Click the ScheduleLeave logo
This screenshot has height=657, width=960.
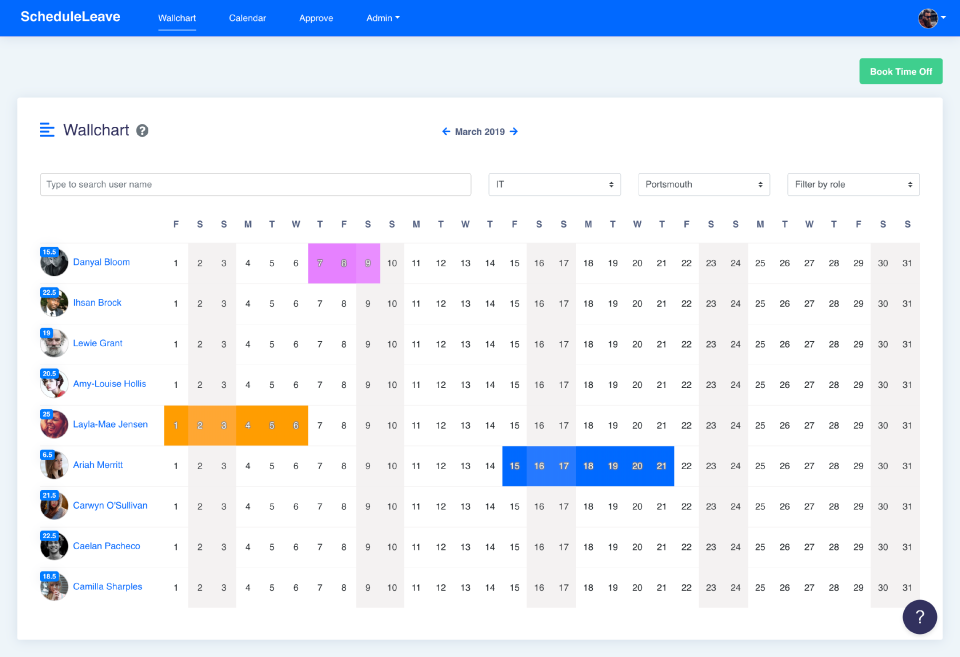pyautogui.click(x=69, y=17)
